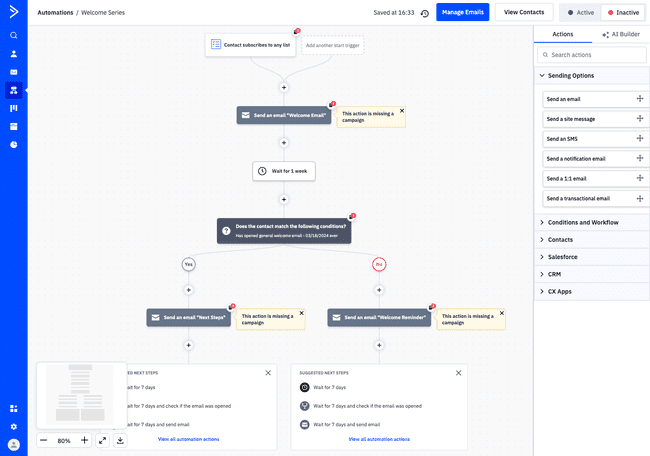Click the Manage Emails button
Image resolution: width=650 pixels, height=456 pixels.
tap(462, 12)
